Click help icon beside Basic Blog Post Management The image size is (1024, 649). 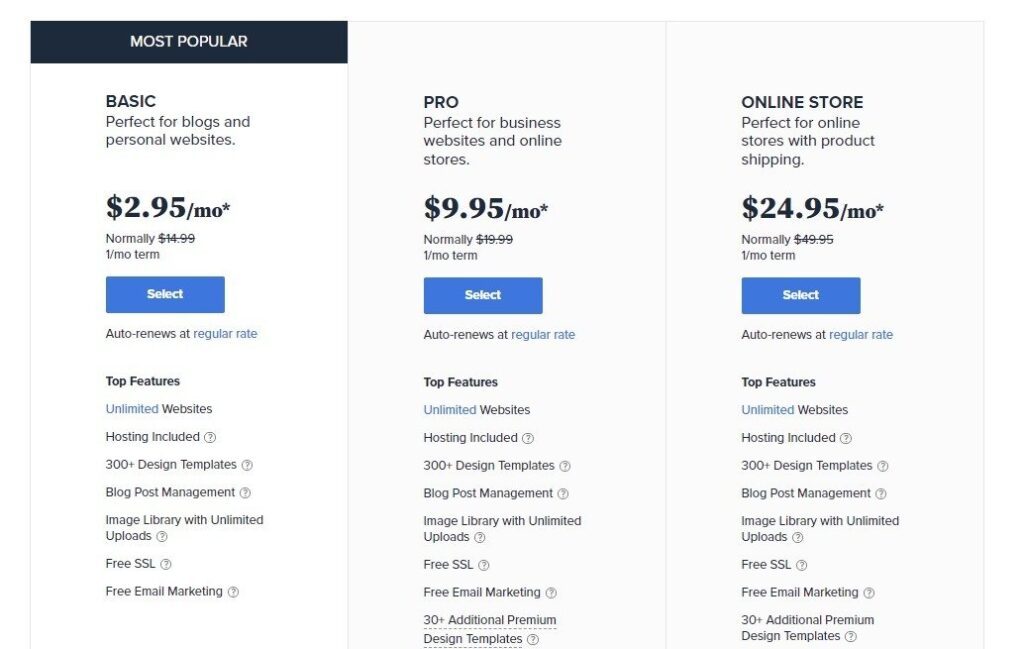tap(245, 493)
